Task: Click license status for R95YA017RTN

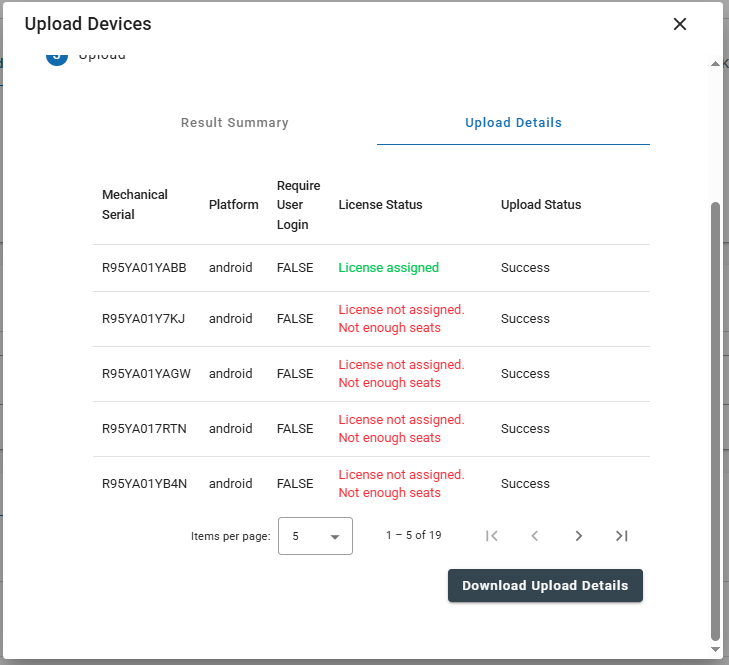Action: coord(402,429)
